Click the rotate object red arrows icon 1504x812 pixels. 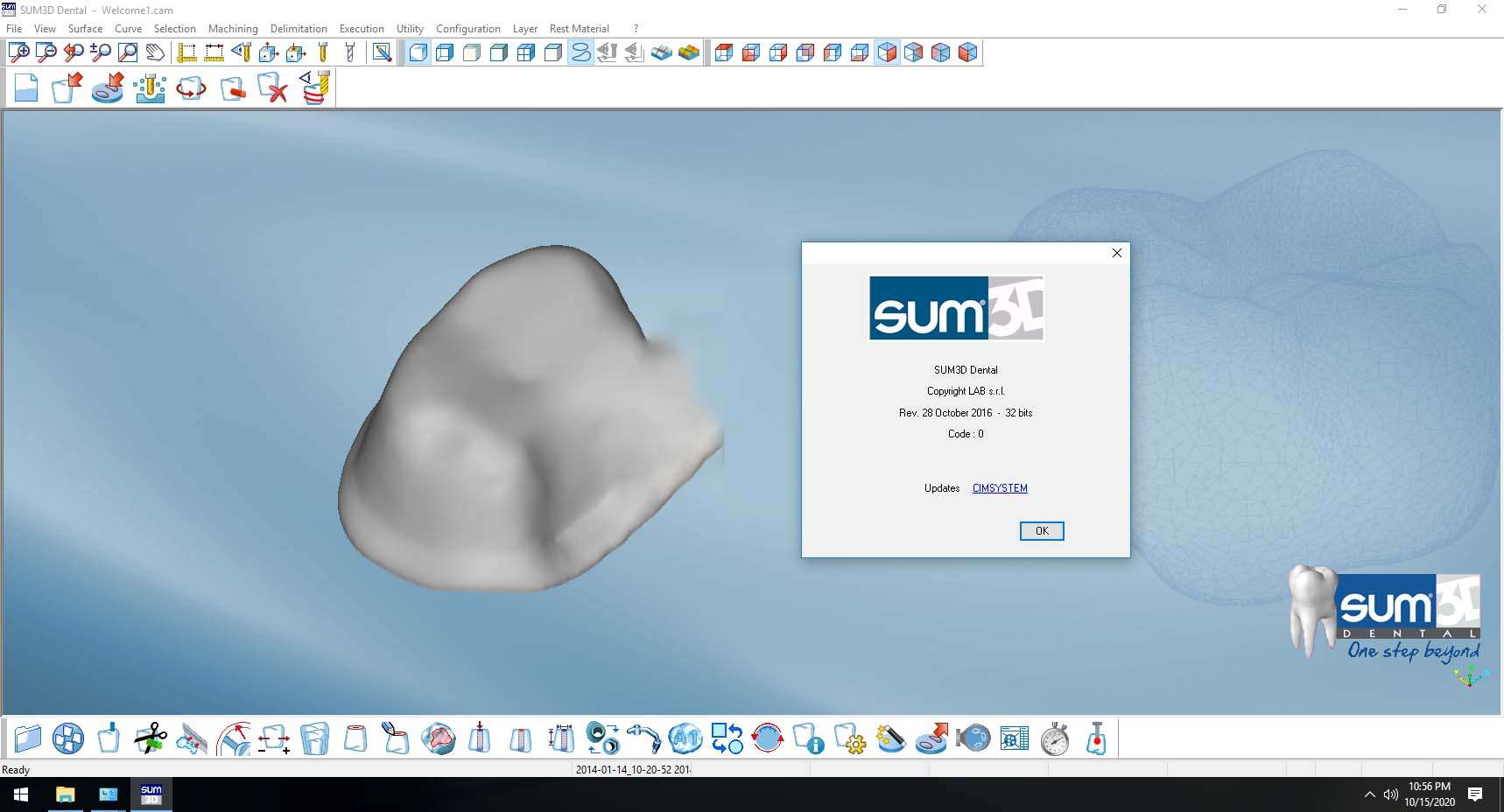click(x=191, y=88)
